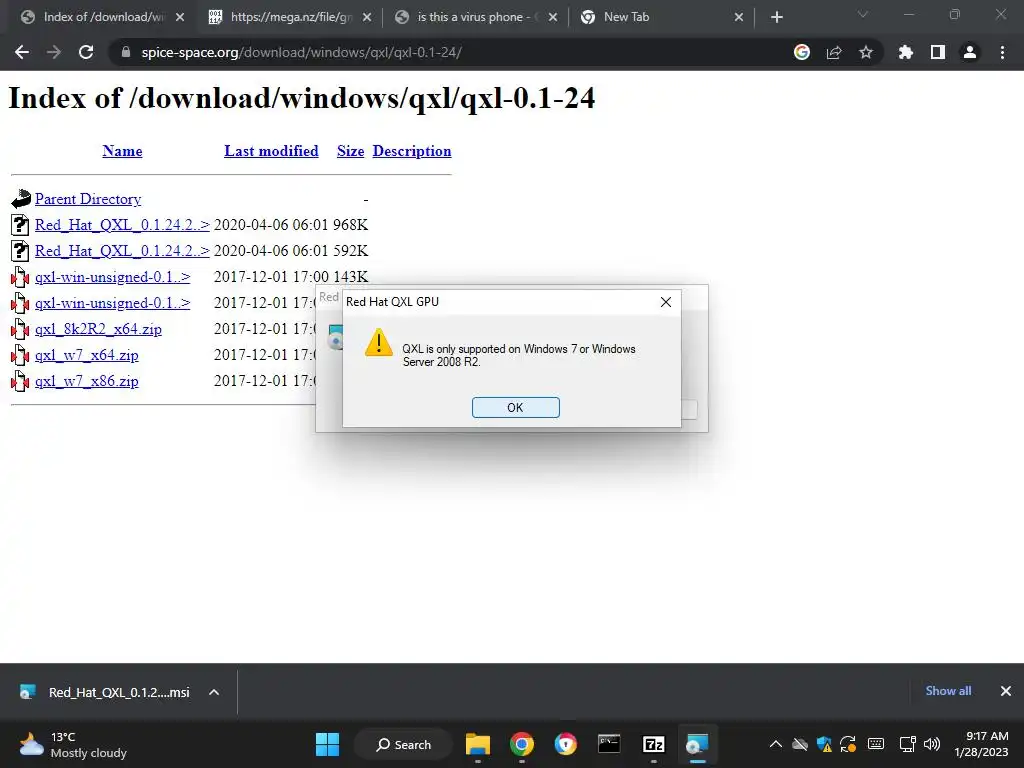
Task: Show hidden system tray icons
Action: (776, 744)
